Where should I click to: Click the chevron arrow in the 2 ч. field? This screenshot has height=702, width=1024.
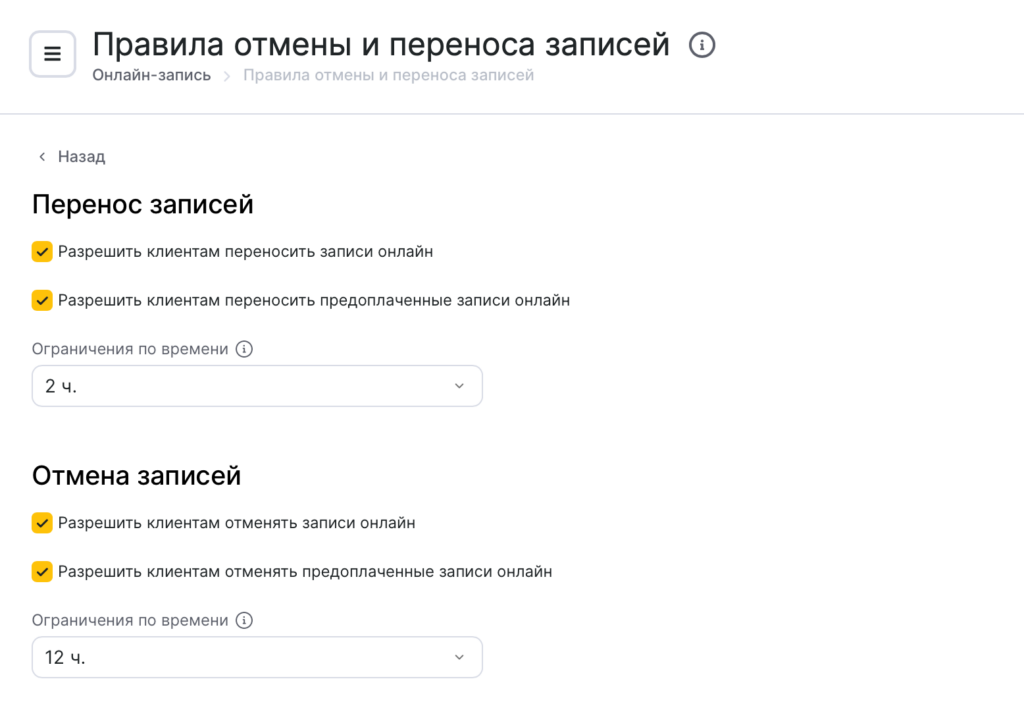pyautogui.click(x=459, y=386)
